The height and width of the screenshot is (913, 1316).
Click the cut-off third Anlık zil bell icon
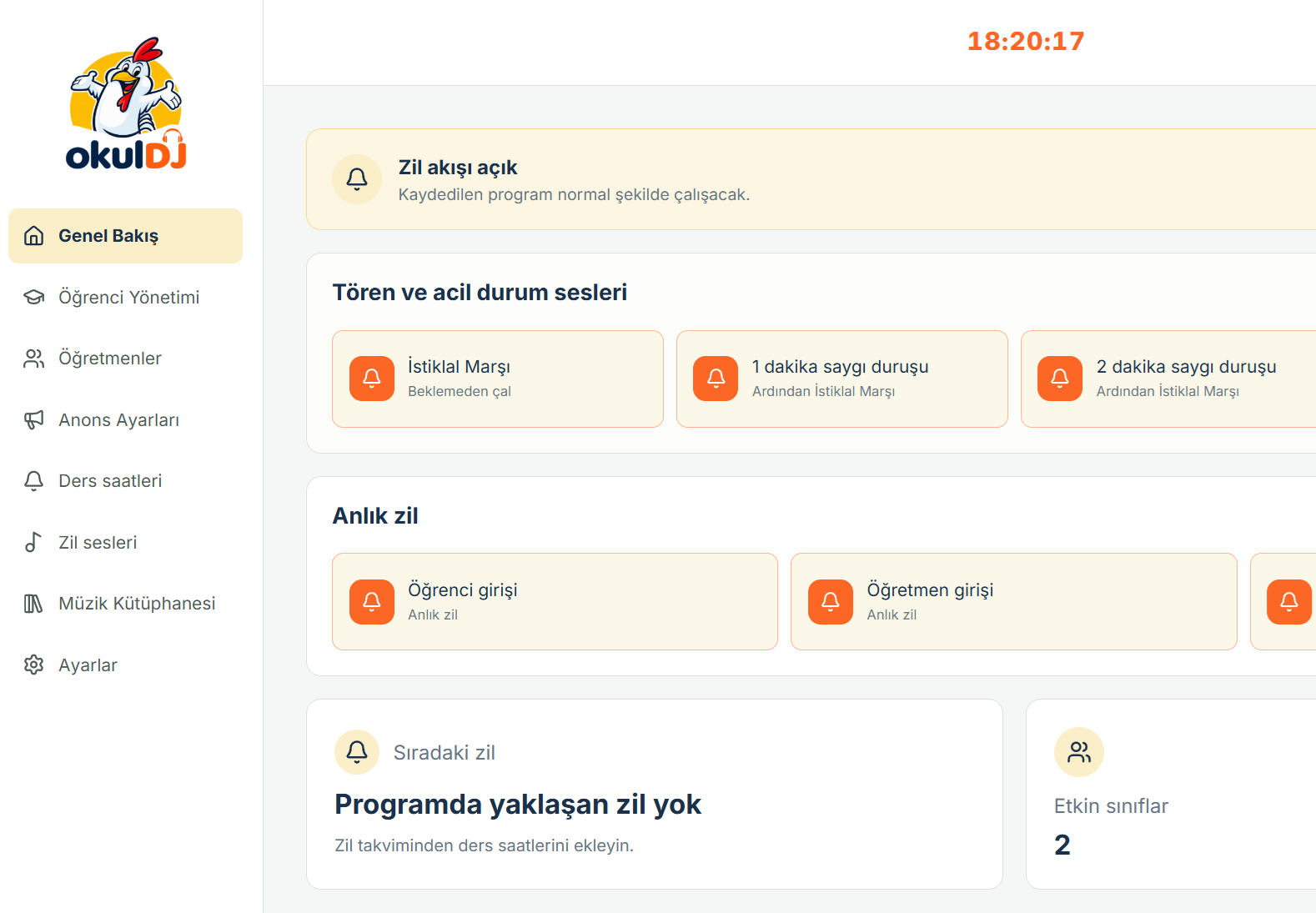pos(1289,602)
